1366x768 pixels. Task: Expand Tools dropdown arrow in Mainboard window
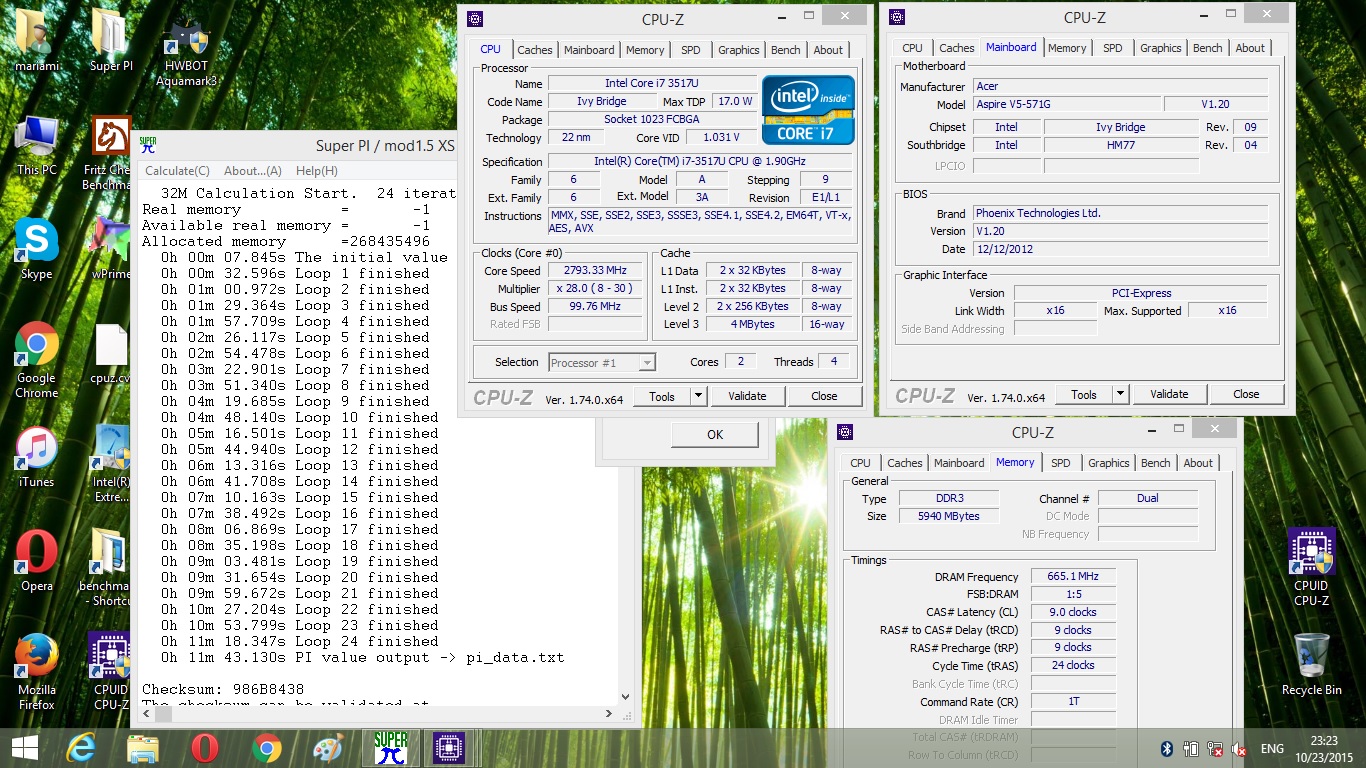1120,394
